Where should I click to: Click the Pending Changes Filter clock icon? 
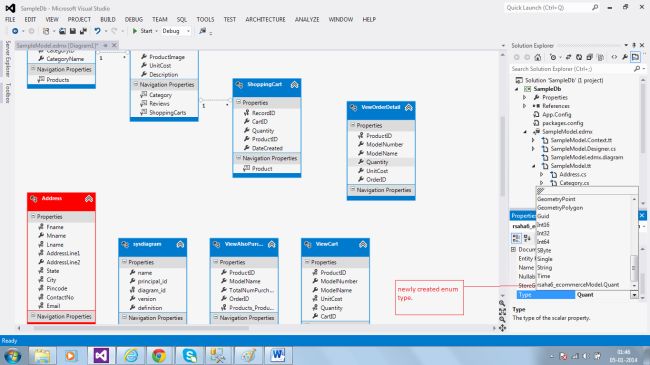(553, 57)
